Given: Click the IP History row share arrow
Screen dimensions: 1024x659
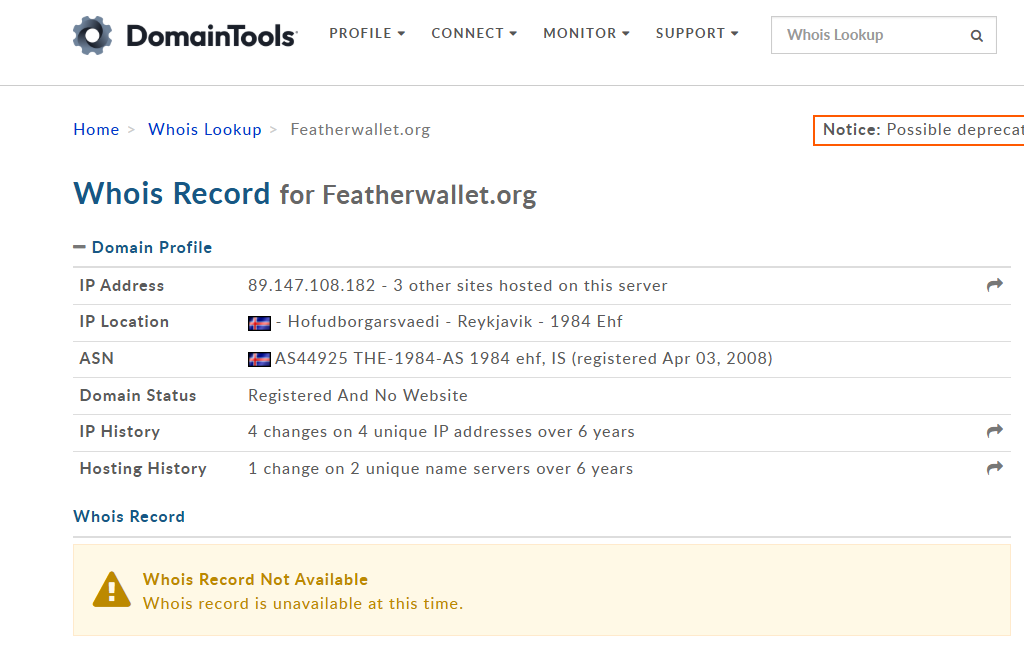Looking at the screenshot, I should pos(994,431).
